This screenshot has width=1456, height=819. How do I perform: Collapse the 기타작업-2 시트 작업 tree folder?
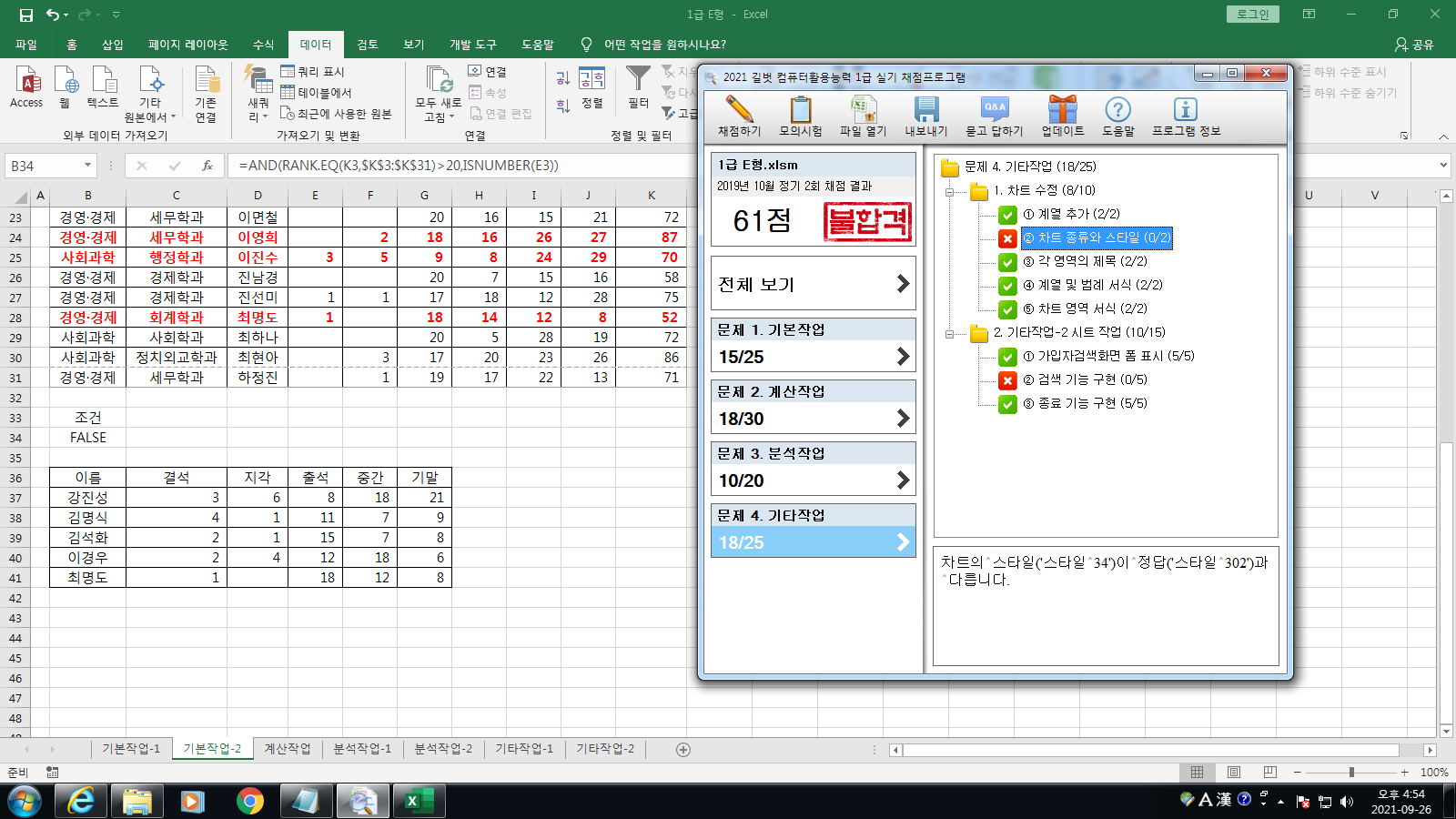point(950,334)
